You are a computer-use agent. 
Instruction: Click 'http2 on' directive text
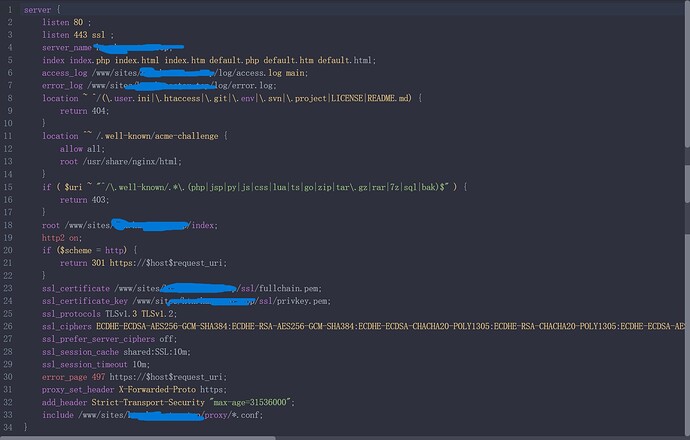click(x=62, y=238)
